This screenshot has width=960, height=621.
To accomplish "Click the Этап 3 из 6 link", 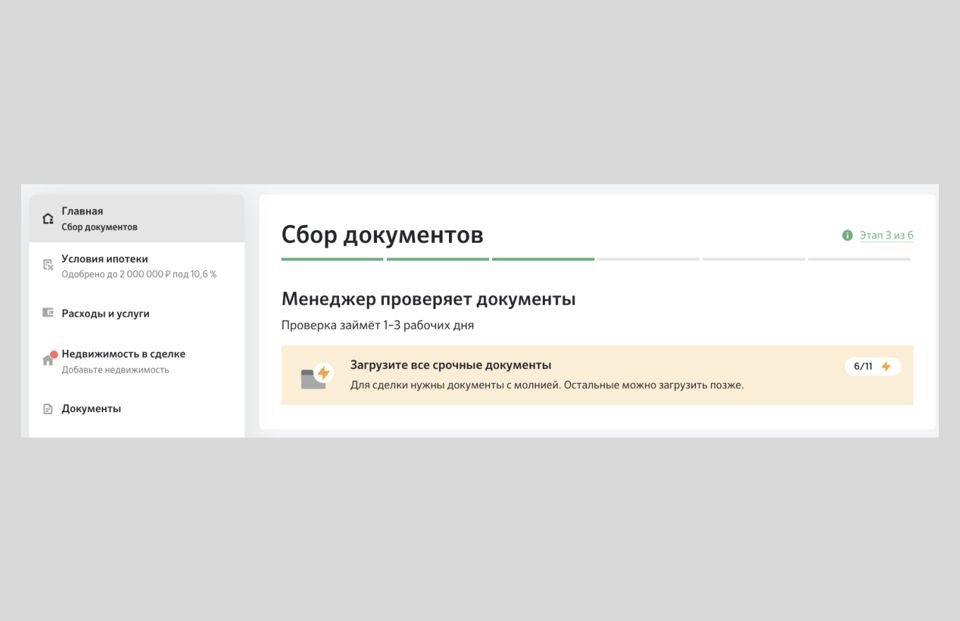I will (x=886, y=235).
